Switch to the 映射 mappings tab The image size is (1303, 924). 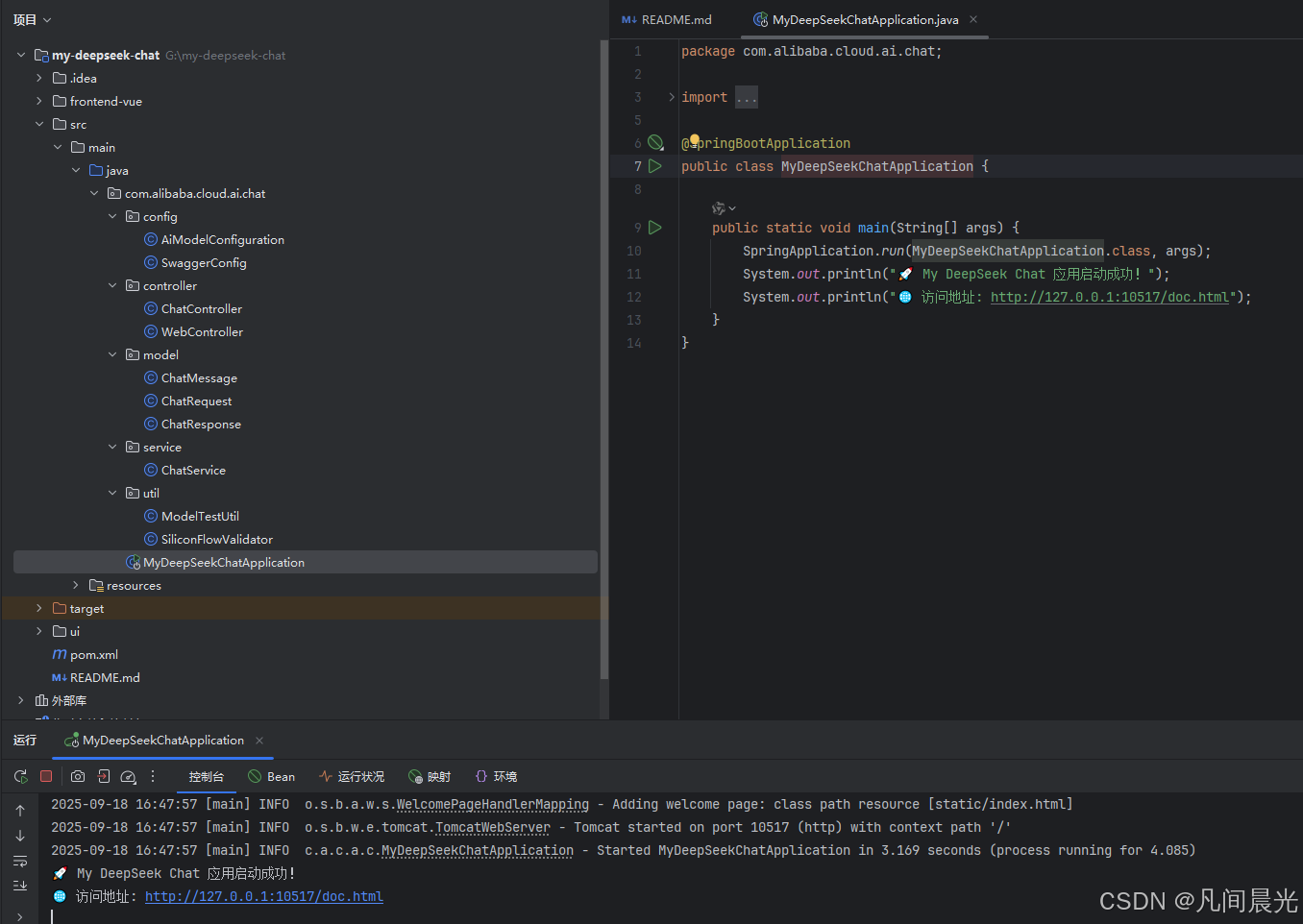430,776
